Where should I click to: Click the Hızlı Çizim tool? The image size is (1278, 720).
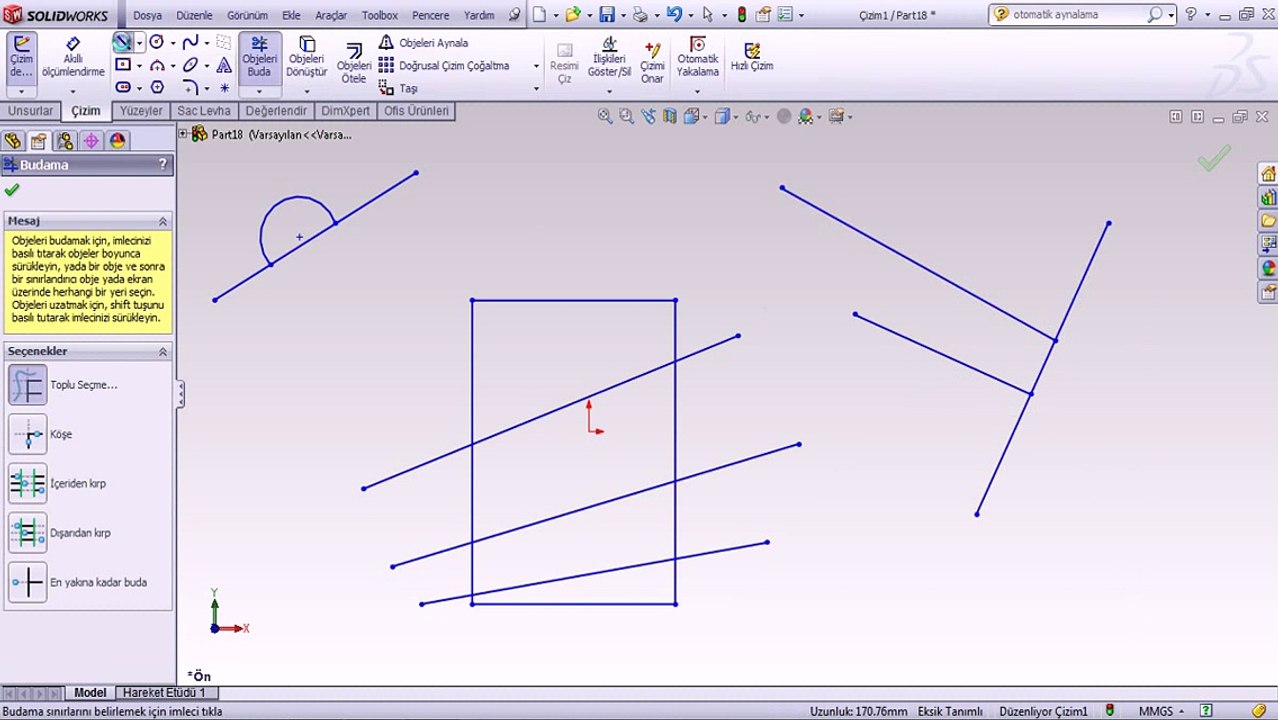(x=752, y=57)
